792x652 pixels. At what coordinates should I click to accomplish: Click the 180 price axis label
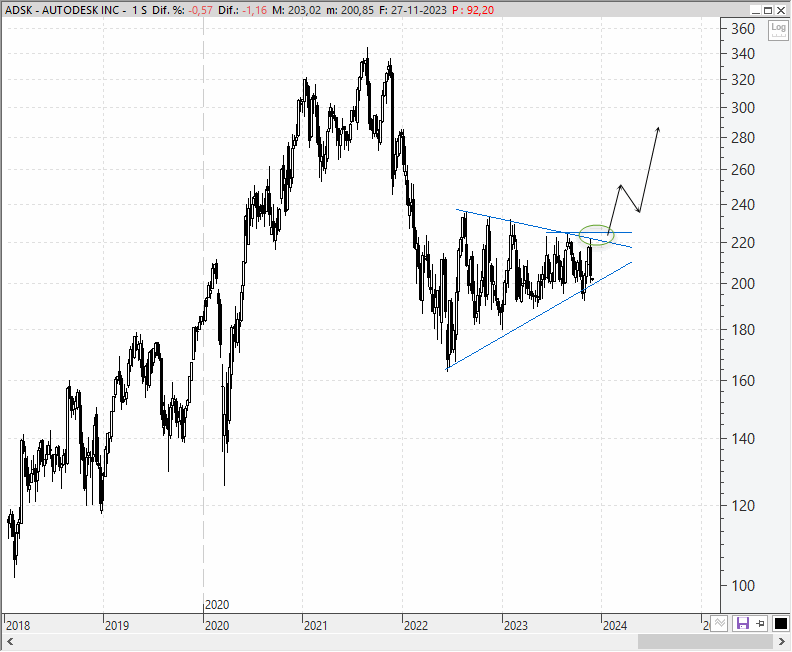743,330
